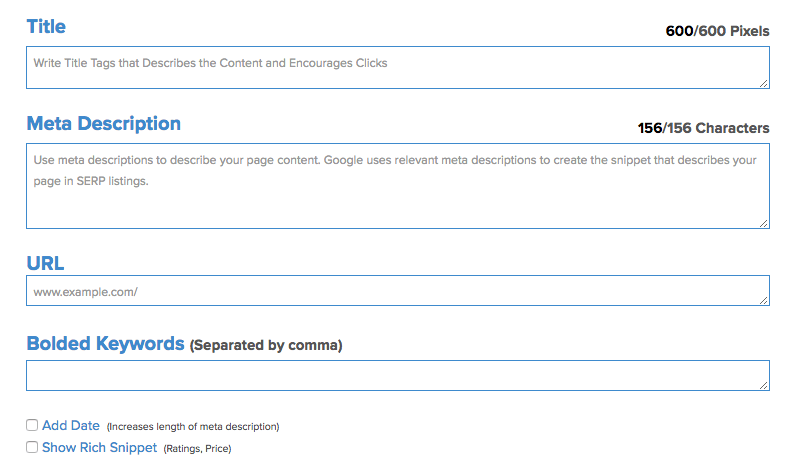Click the Add Date label text
This screenshot has height=473, width=809.
click(x=71, y=426)
